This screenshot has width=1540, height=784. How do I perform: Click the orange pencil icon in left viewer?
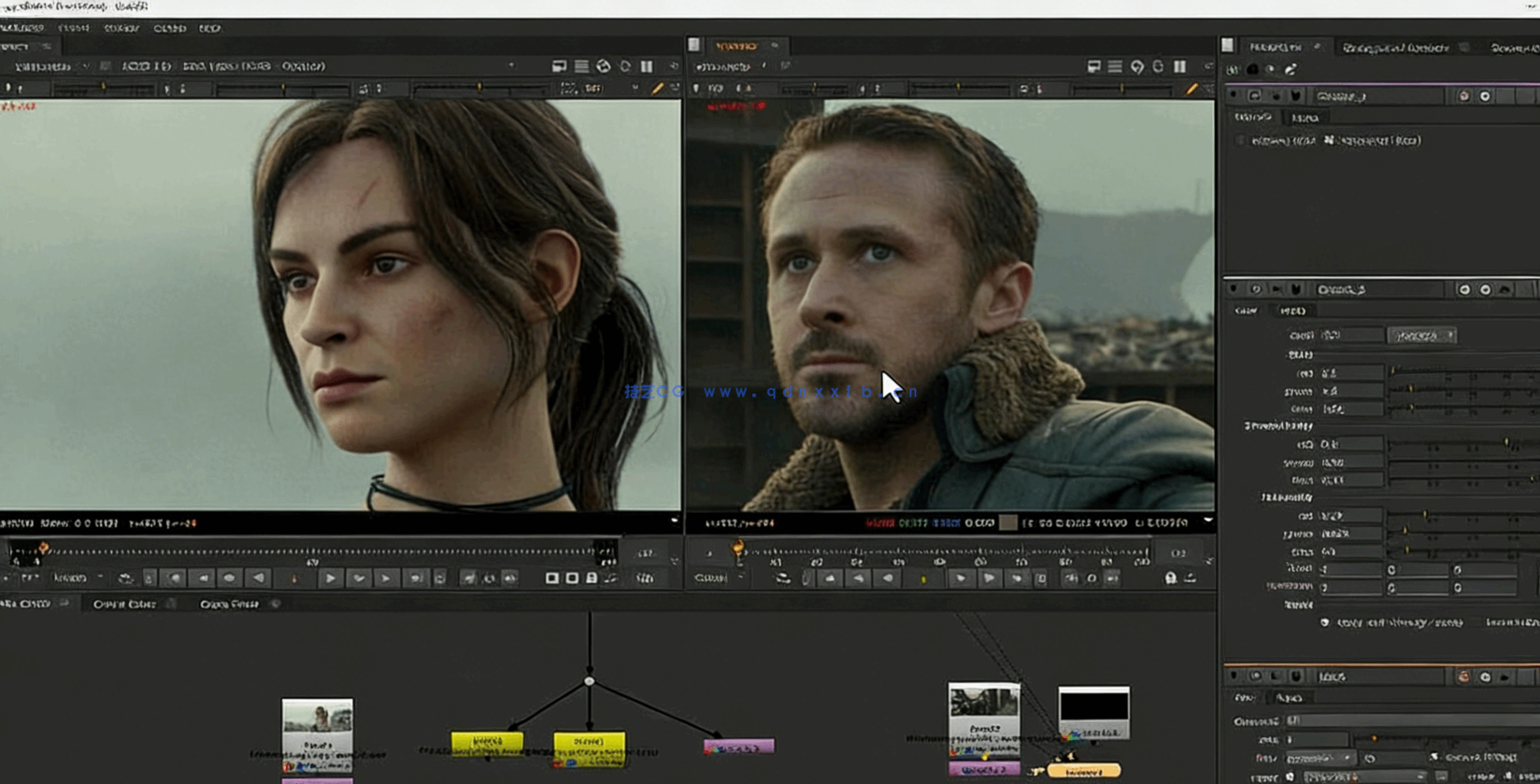[658, 89]
